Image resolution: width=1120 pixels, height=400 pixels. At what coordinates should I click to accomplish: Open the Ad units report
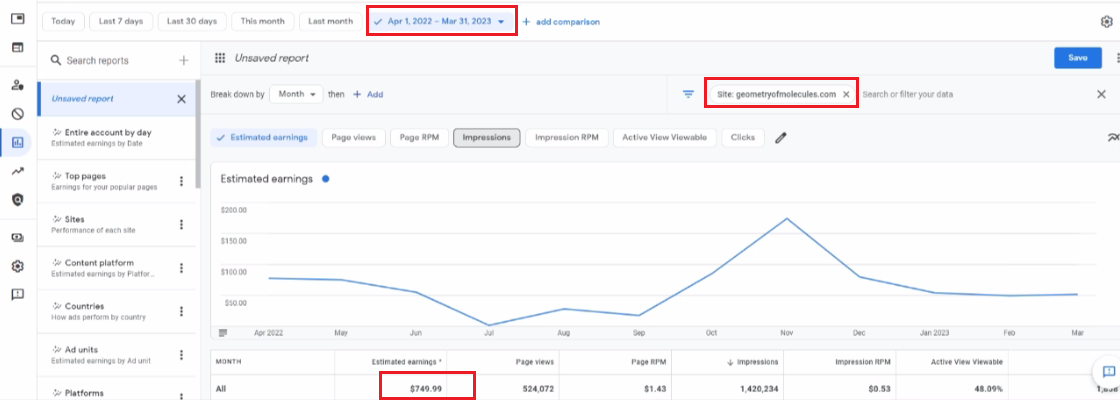coord(107,355)
